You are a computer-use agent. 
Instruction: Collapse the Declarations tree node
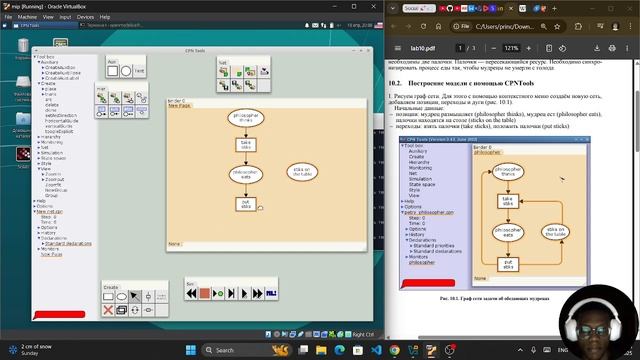(39, 238)
